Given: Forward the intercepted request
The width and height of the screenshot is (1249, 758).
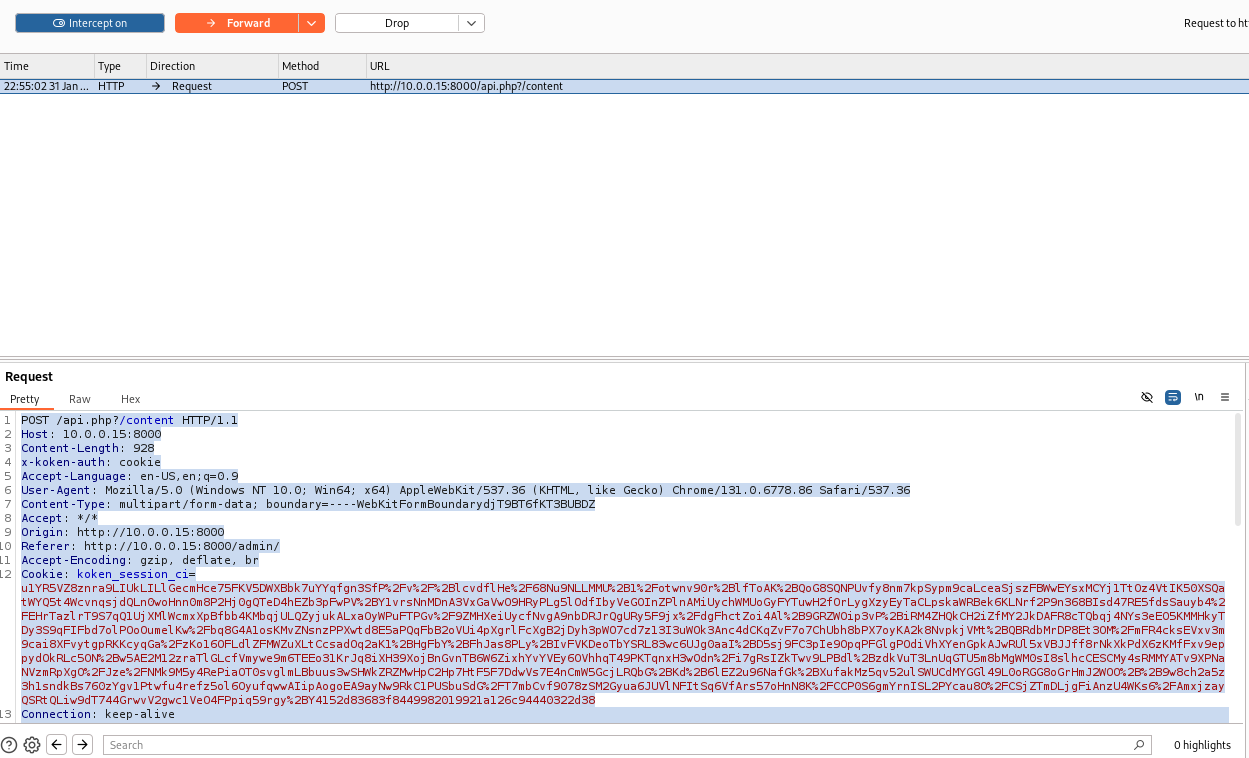Looking at the screenshot, I should coord(237,23).
